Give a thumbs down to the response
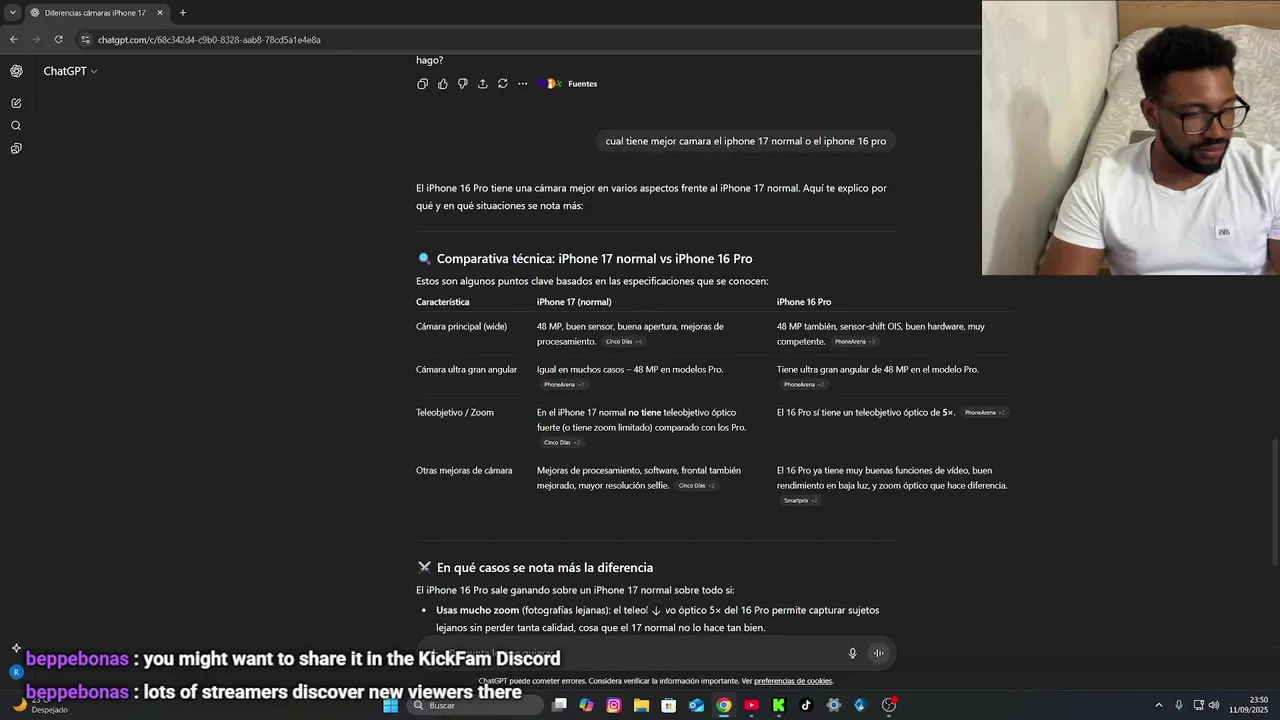Image resolution: width=1280 pixels, height=720 pixels. 462,84
